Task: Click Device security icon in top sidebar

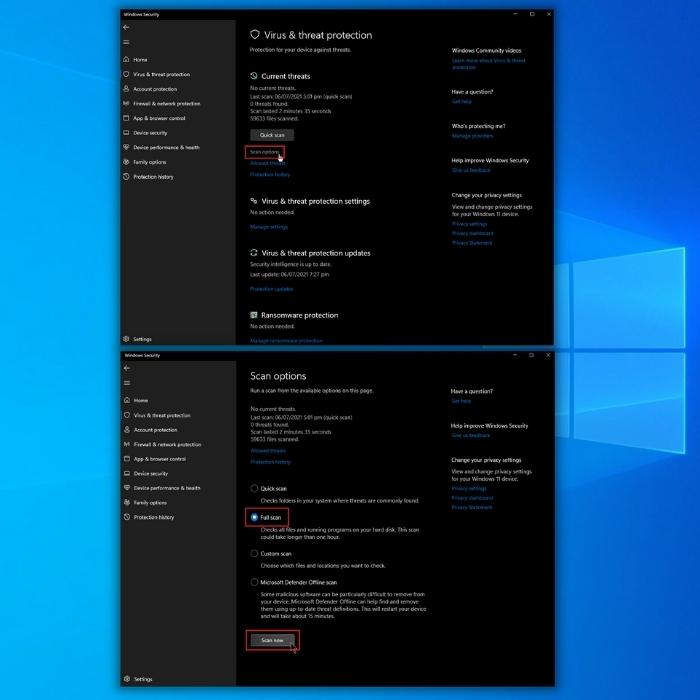Action: pos(126,133)
